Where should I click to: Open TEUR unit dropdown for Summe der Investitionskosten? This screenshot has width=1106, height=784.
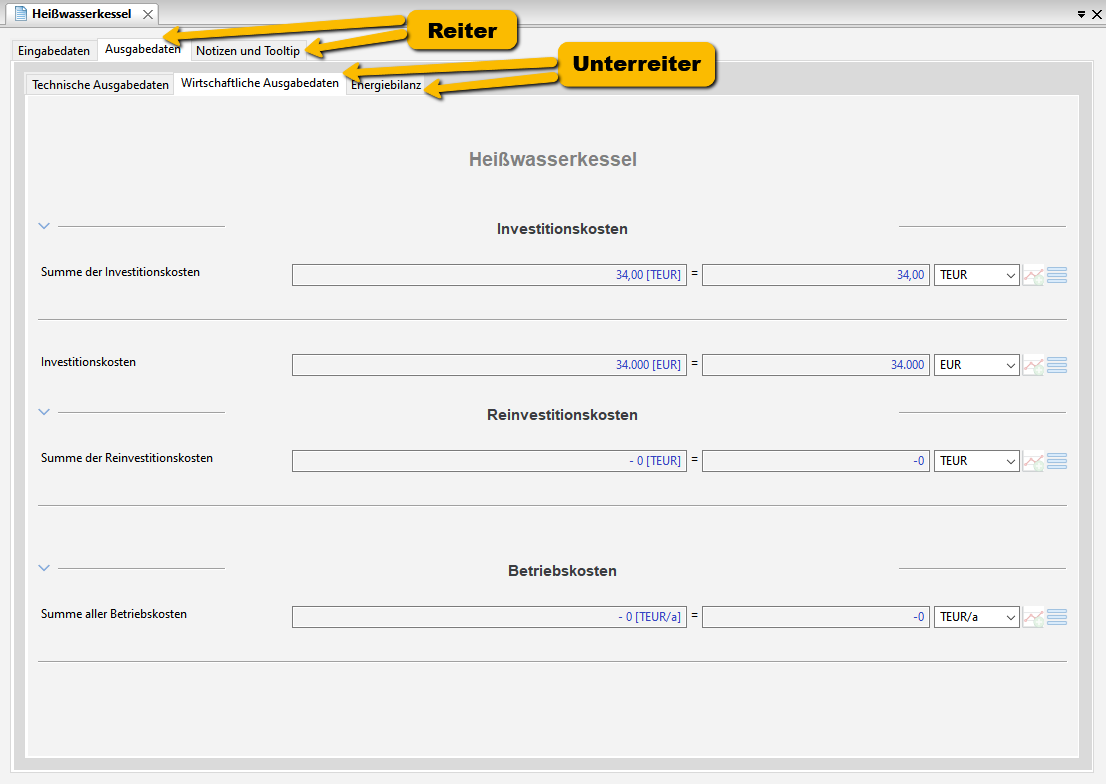pos(977,275)
